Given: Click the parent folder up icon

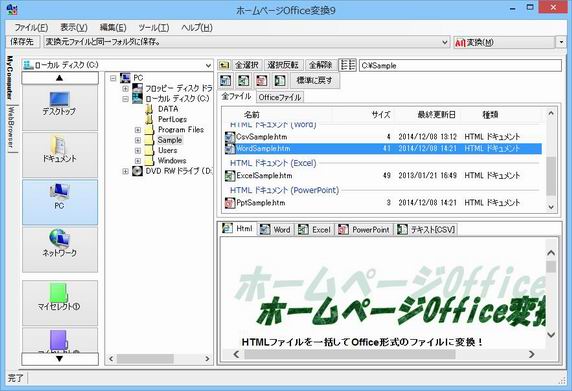Looking at the screenshot, I should tap(224, 65).
